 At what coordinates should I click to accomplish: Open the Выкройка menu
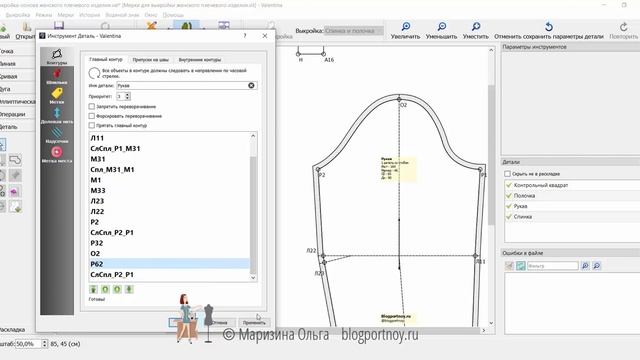[x=18, y=15]
